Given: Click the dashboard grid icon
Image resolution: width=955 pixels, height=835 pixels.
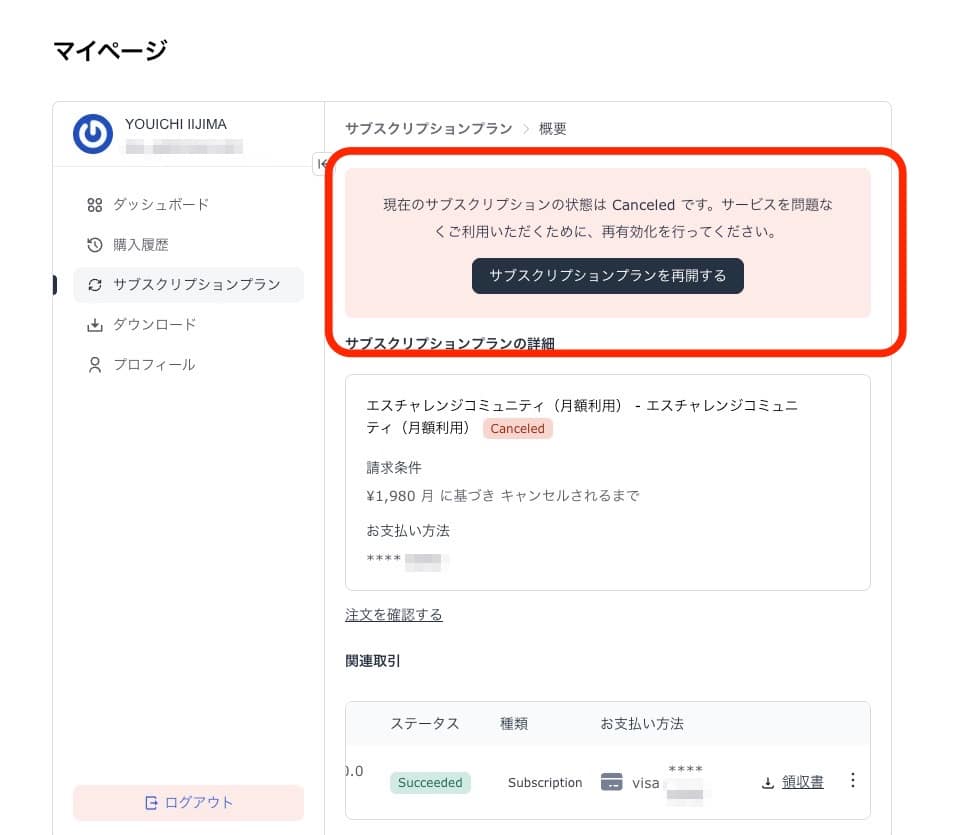Looking at the screenshot, I should [94, 205].
